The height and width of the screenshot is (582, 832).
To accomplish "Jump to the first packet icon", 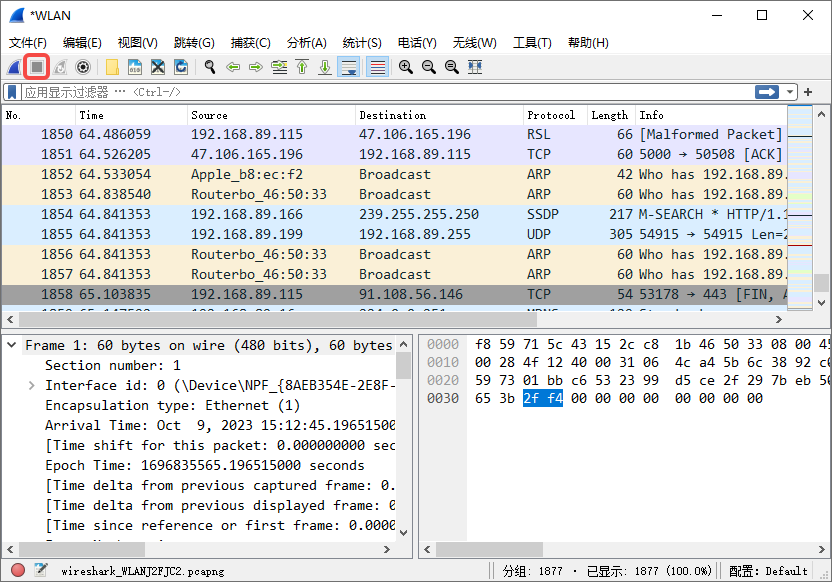I will point(302,67).
